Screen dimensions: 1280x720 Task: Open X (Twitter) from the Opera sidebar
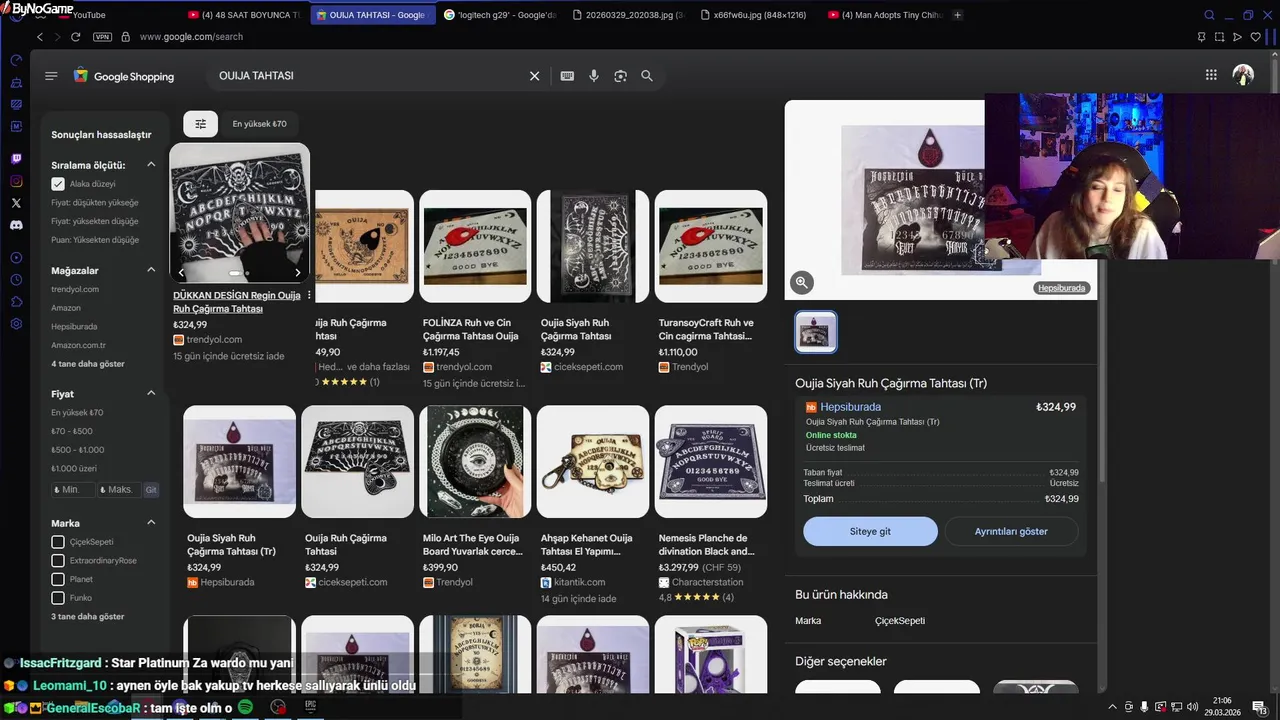pyautogui.click(x=16, y=203)
